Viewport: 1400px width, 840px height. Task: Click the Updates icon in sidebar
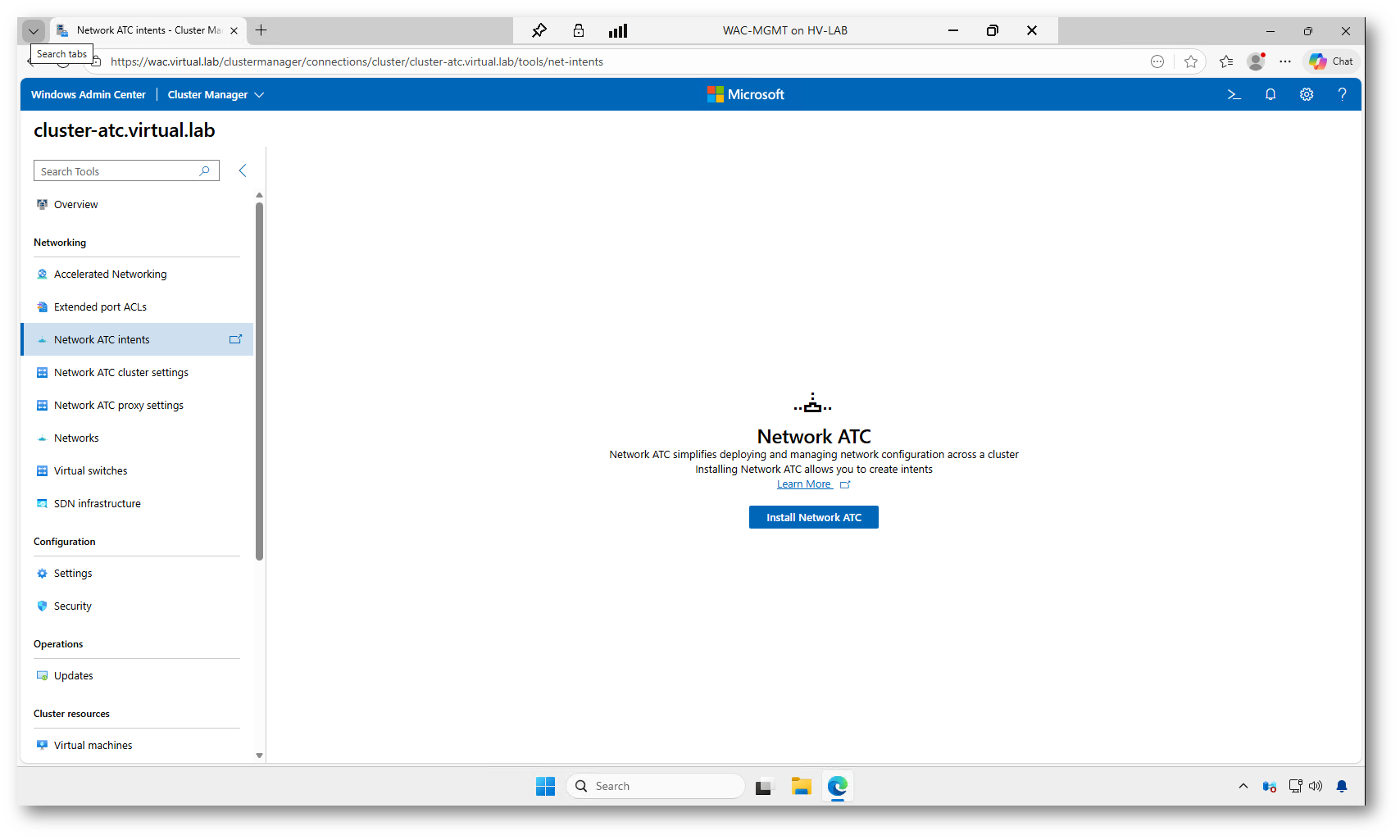point(42,676)
